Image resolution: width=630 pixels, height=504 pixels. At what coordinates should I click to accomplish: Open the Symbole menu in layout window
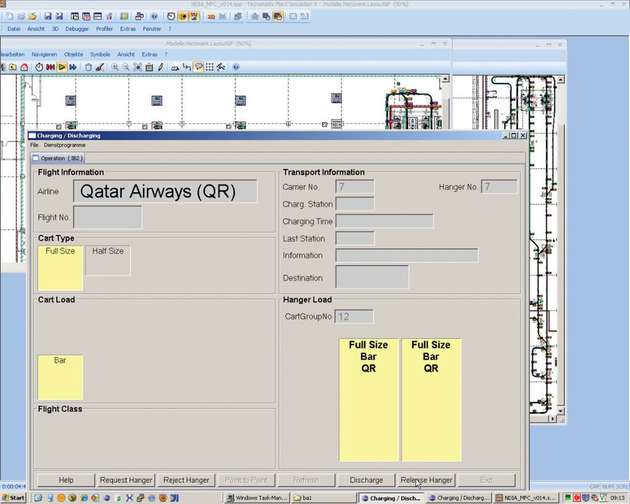pyautogui.click(x=100, y=54)
